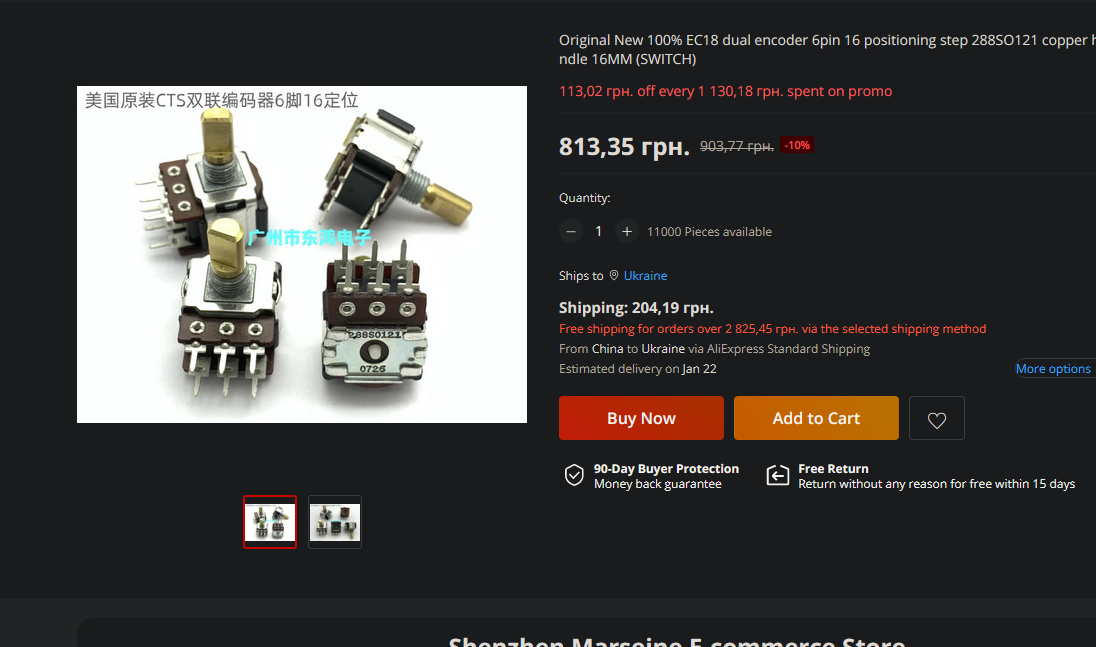Select the first product thumbnail

click(x=270, y=522)
